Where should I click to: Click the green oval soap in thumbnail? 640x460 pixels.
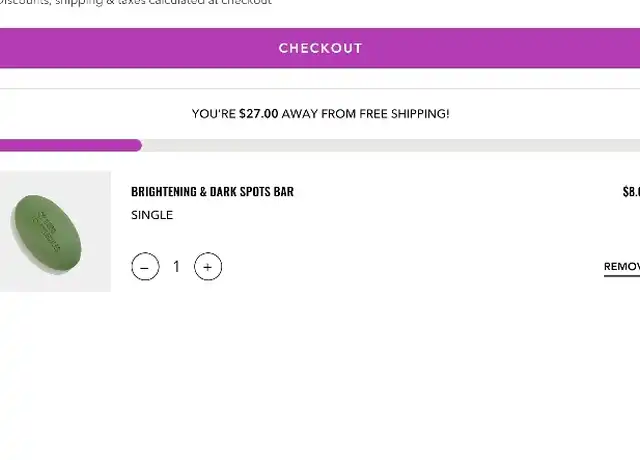coord(46,233)
